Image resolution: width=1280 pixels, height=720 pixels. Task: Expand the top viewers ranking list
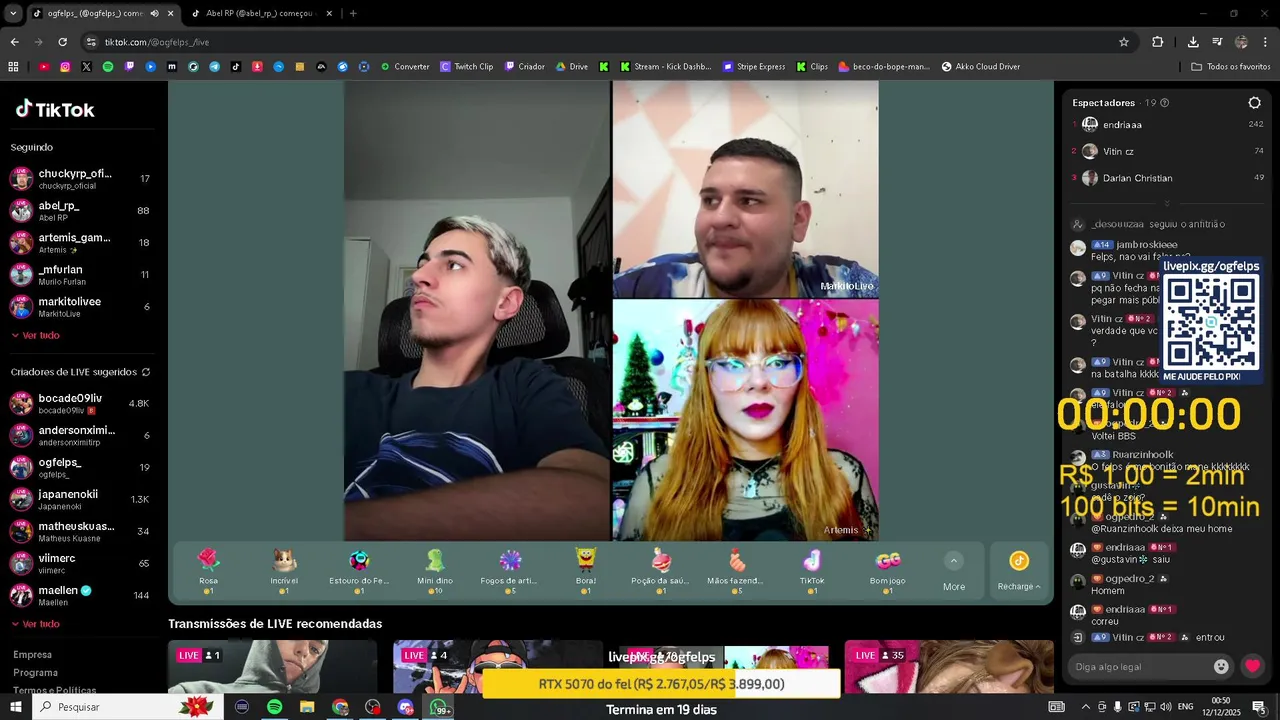pyautogui.click(x=1166, y=203)
